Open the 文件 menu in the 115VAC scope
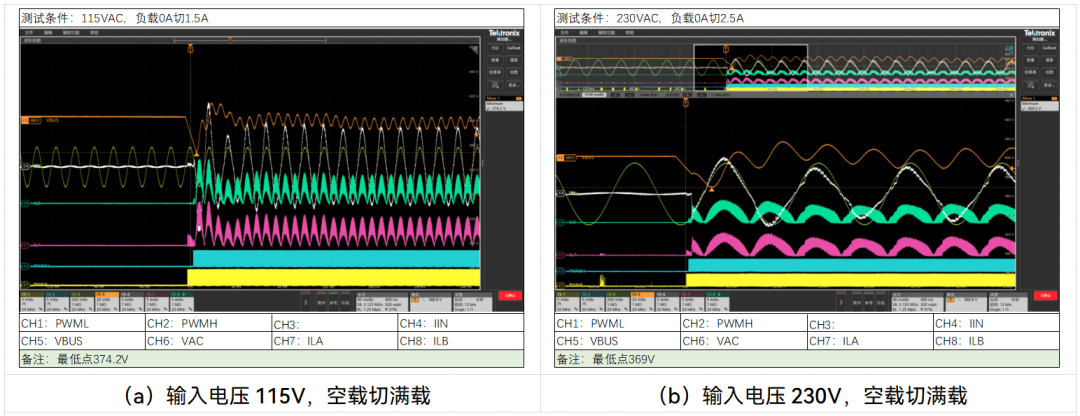 (29, 32)
